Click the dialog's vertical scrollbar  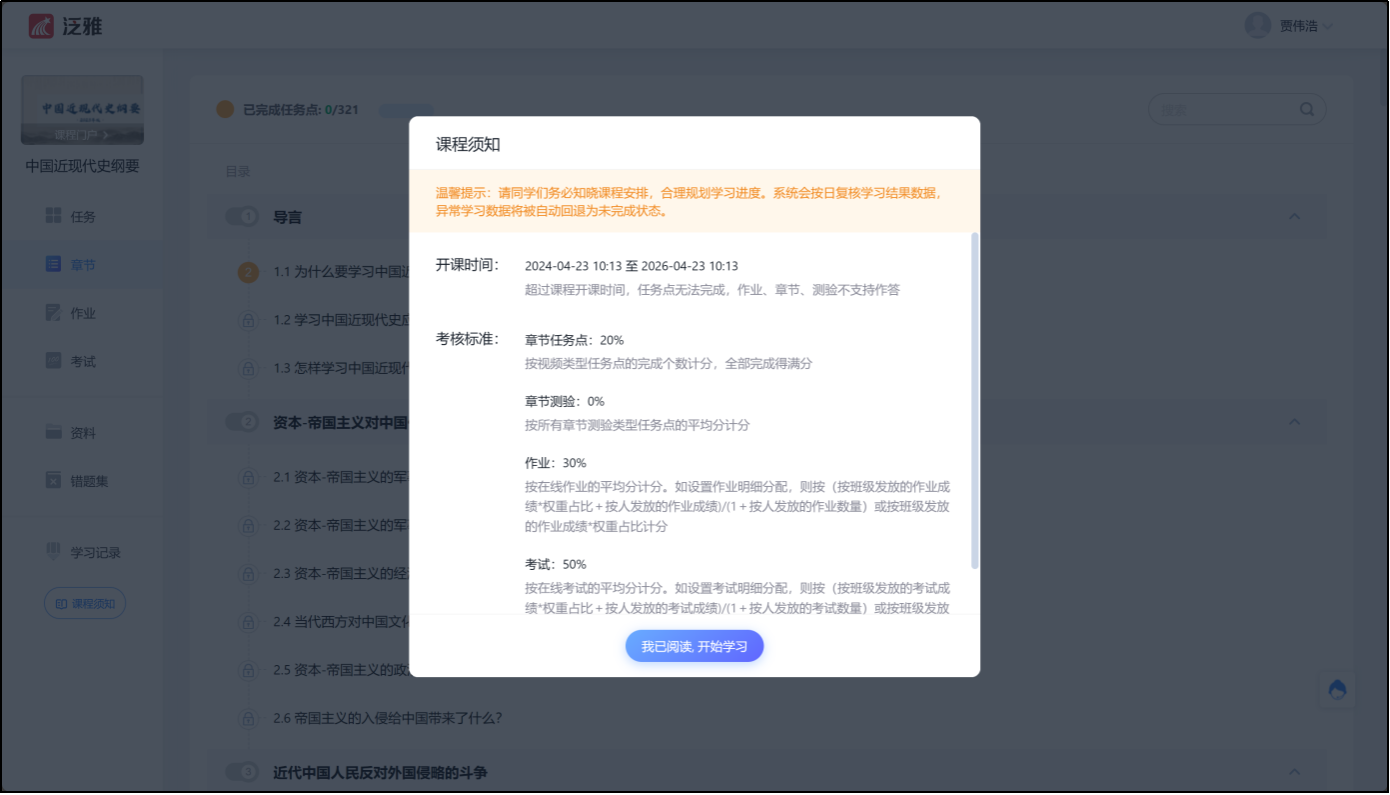click(975, 400)
